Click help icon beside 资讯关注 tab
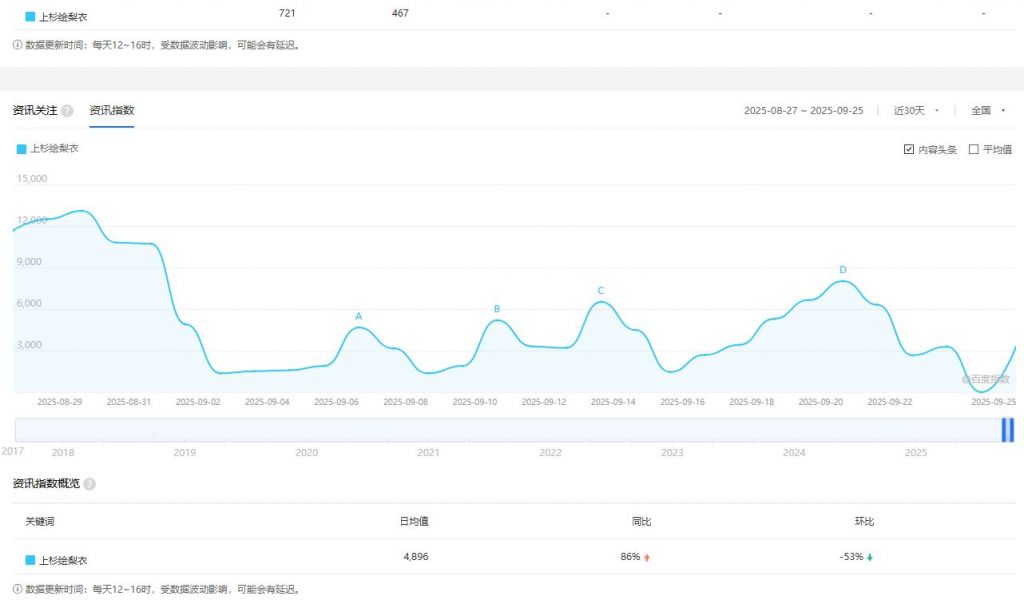Viewport: 1024px width, 600px height. pos(67,111)
